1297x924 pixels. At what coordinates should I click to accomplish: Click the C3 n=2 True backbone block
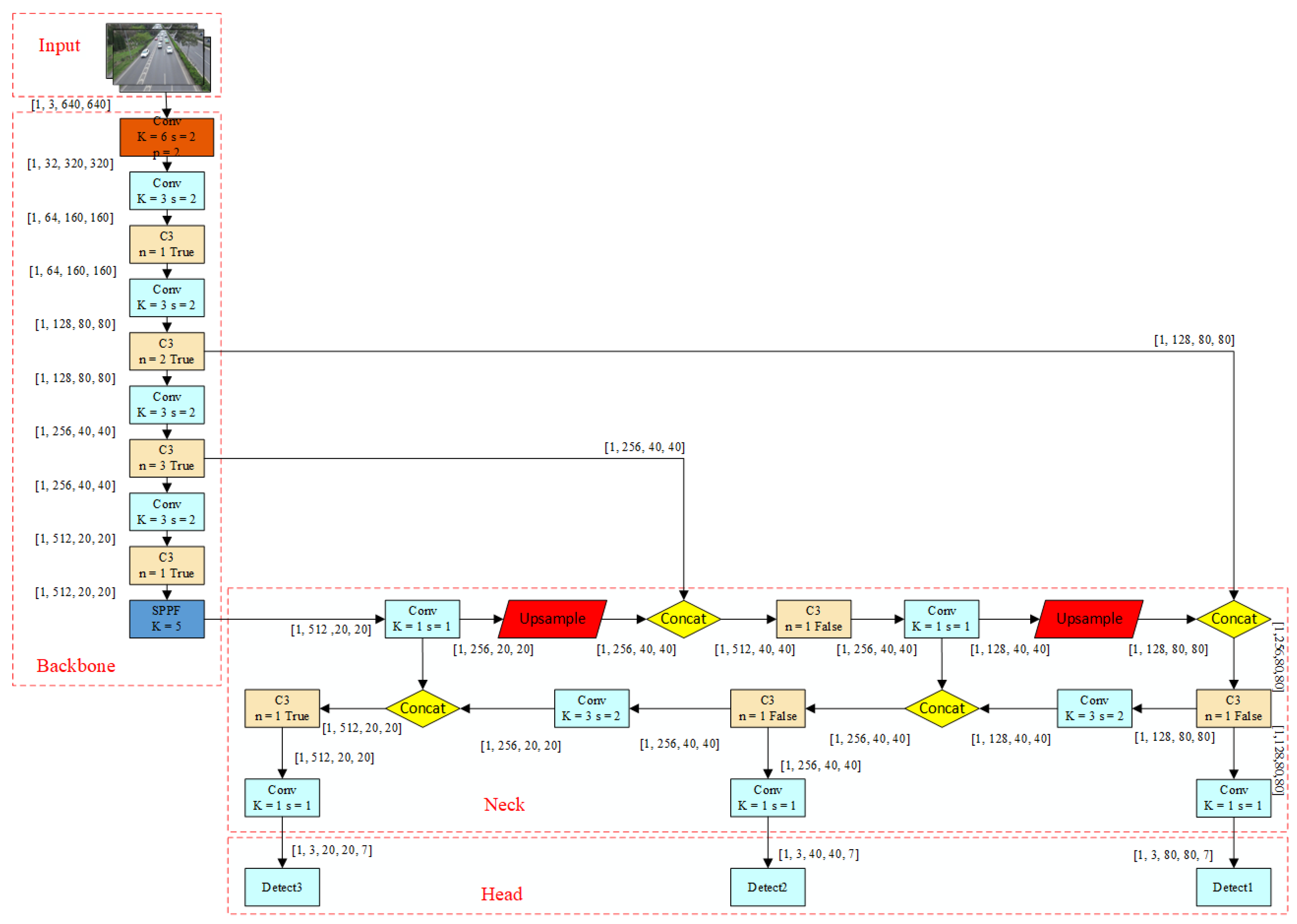(x=167, y=350)
